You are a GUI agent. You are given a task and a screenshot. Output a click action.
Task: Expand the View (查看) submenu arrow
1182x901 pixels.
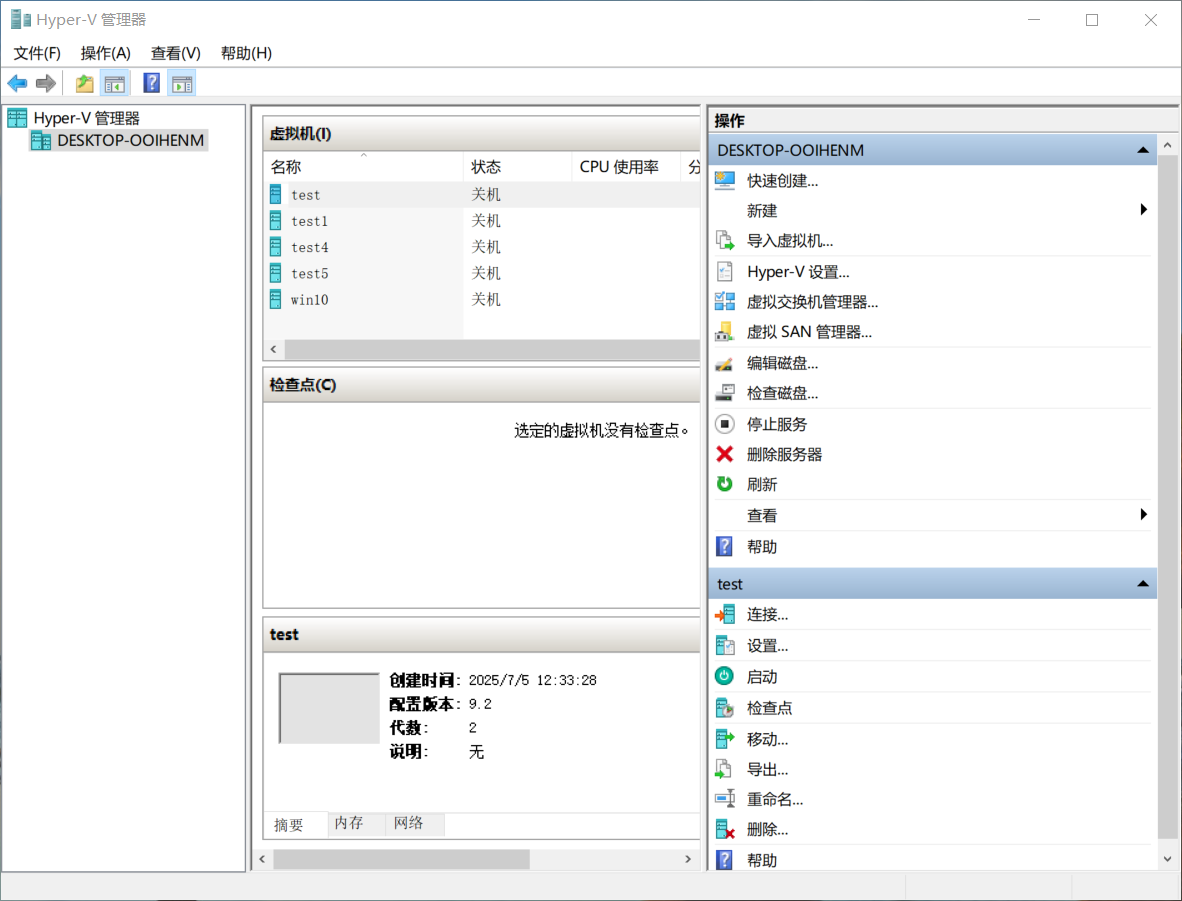(1143, 515)
